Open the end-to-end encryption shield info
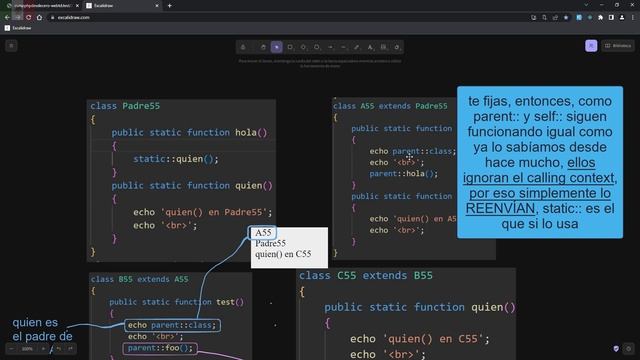 pos(616,349)
